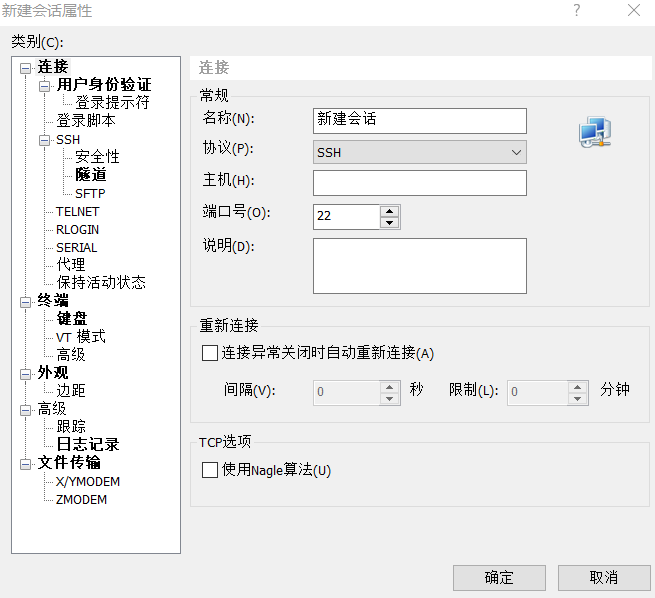Close the 新建会话属性 dialog
This screenshot has height=598, width=655.
tap(634, 10)
